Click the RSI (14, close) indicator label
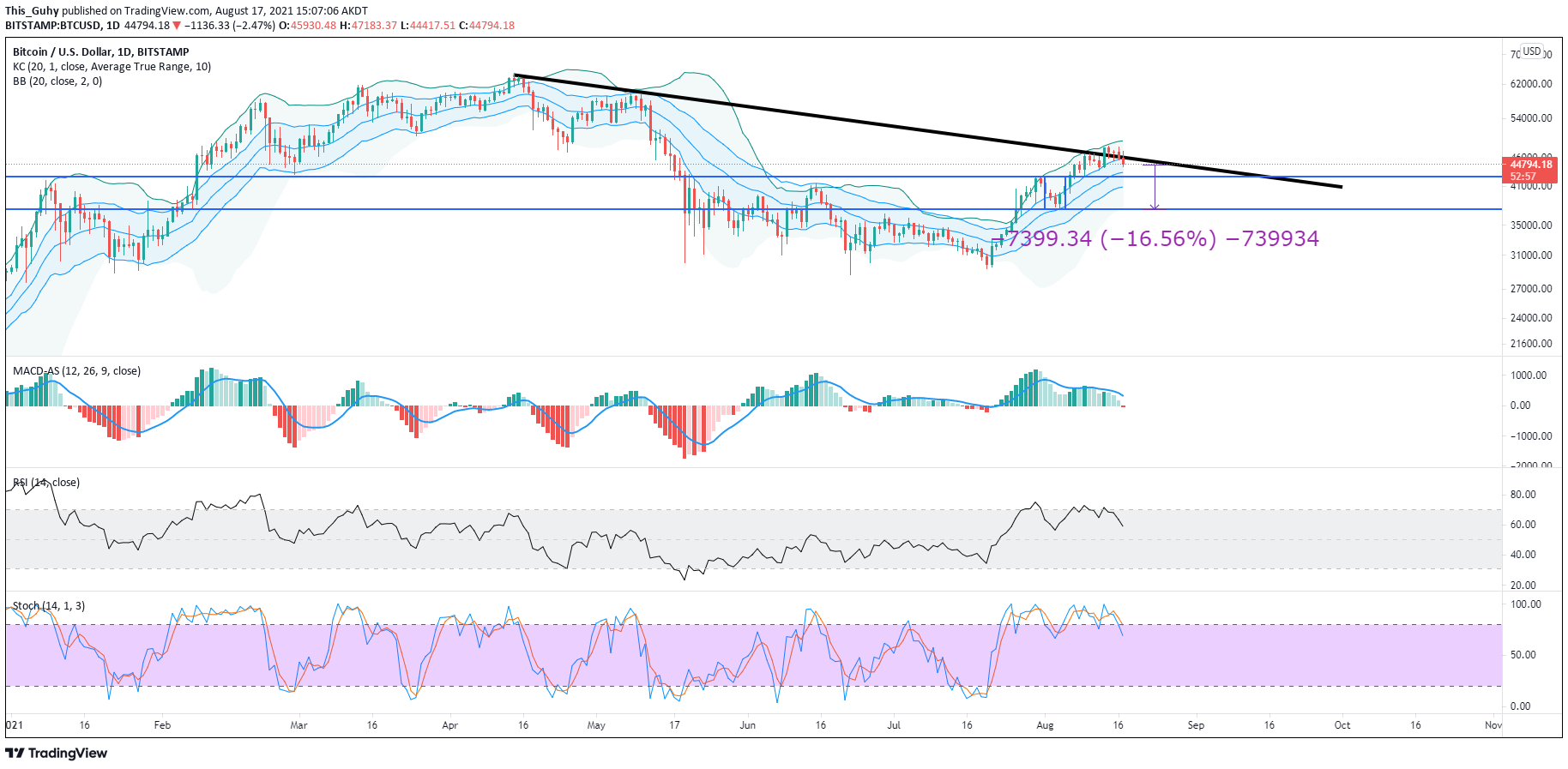Image resolution: width=1568 pixels, height=769 pixels. pos(46,483)
